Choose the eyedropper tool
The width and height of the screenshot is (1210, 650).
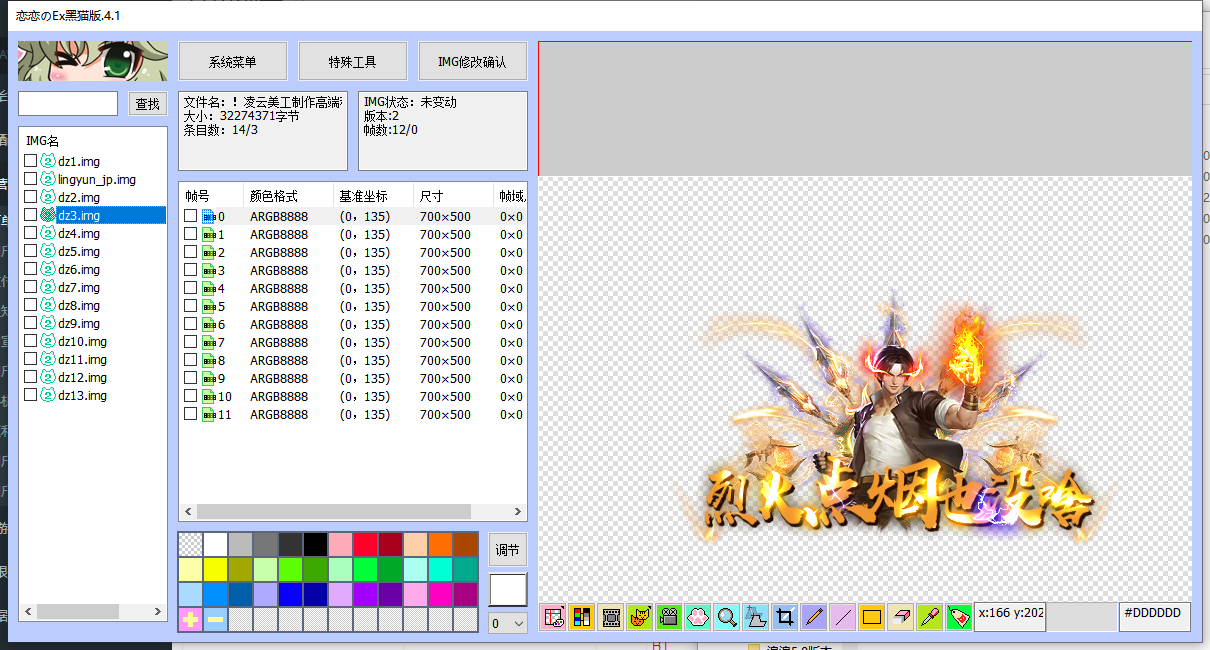pyautogui.click(x=928, y=617)
